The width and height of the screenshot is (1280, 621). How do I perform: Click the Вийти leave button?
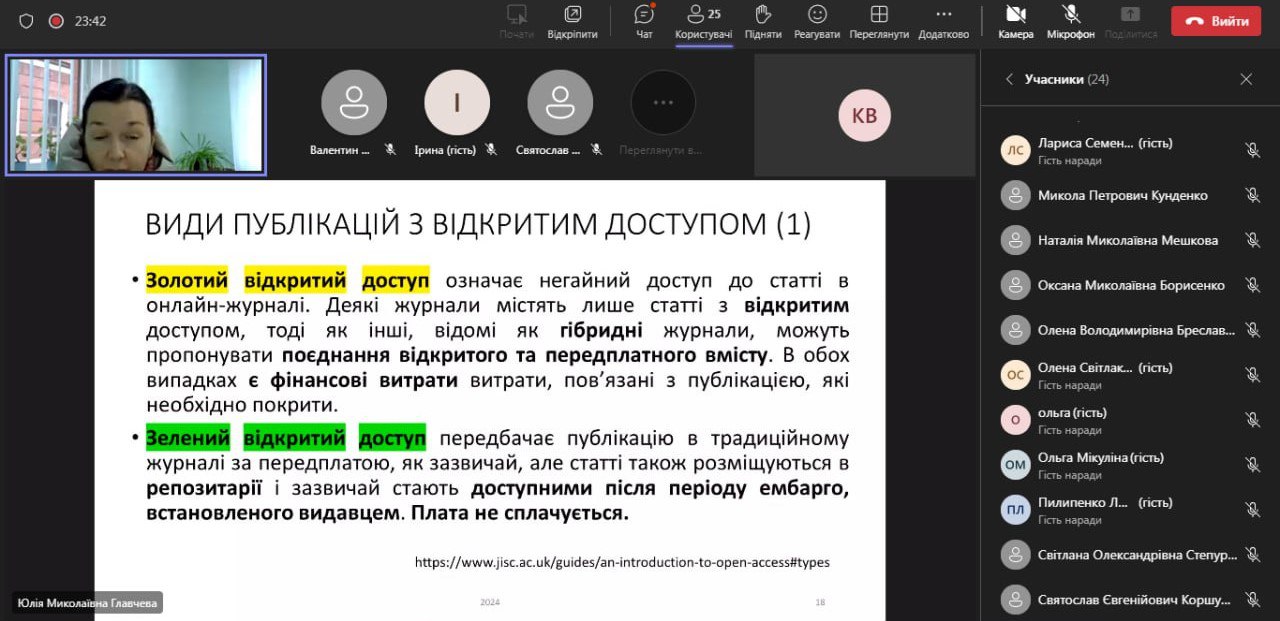click(1216, 21)
